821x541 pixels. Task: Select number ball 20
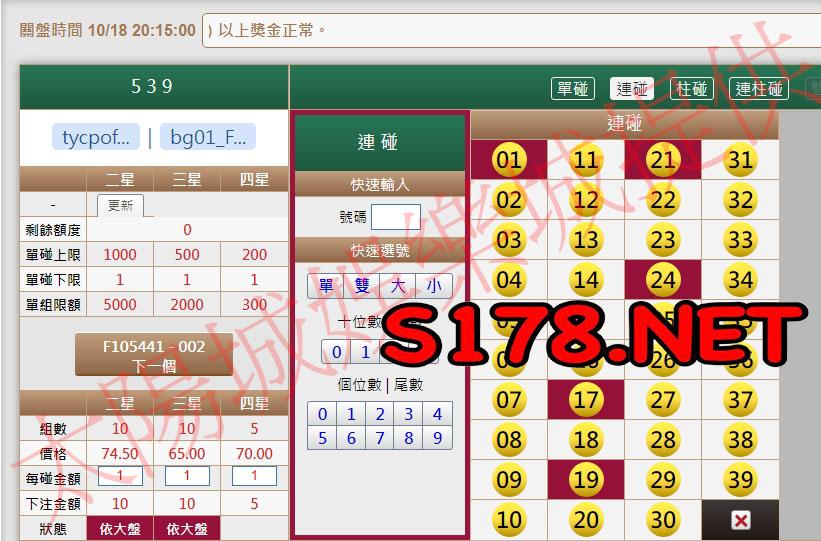(585, 520)
